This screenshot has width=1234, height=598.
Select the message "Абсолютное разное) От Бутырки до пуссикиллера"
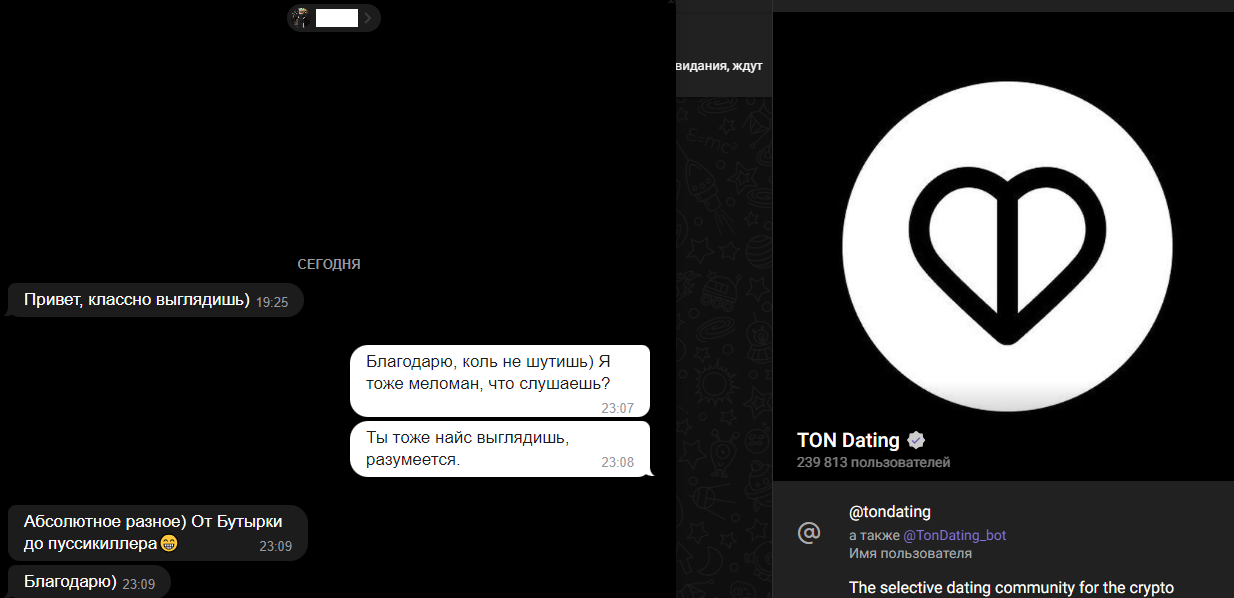pyautogui.click(x=157, y=533)
